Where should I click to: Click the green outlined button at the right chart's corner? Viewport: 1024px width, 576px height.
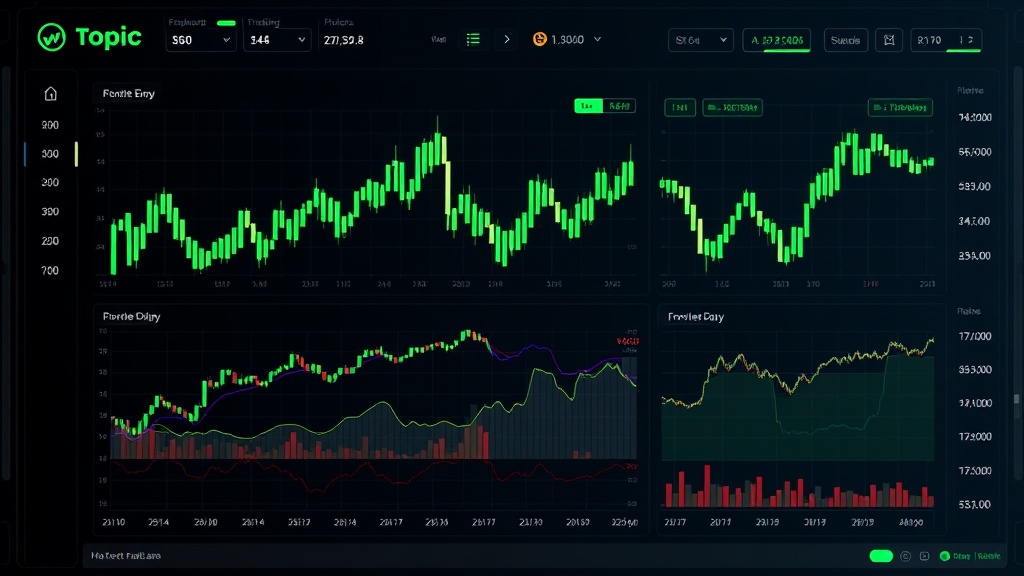point(900,107)
